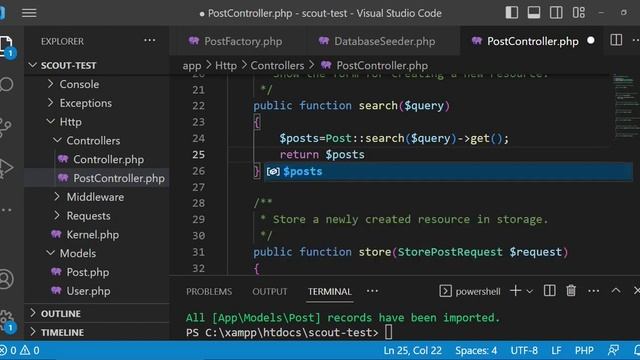This screenshot has height=360, width=640.
Task: Click the 'Controllers' breadcrumb segment
Action: click(x=277, y=65)
